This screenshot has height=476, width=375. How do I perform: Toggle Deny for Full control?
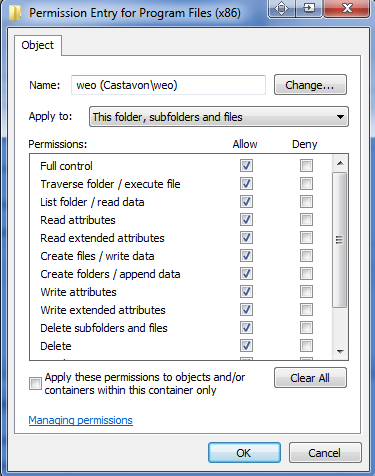(x=306, y=166)
